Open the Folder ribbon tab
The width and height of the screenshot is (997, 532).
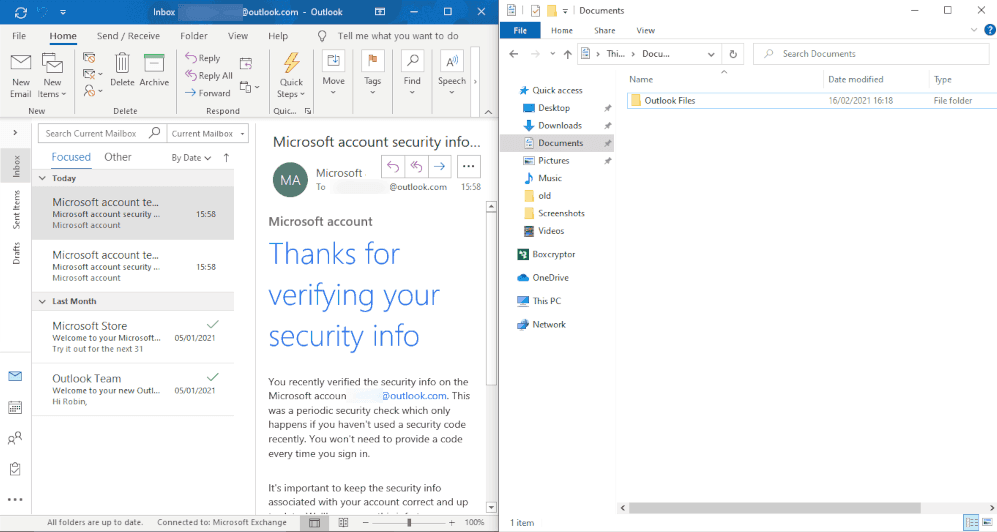tap(194, 36)
